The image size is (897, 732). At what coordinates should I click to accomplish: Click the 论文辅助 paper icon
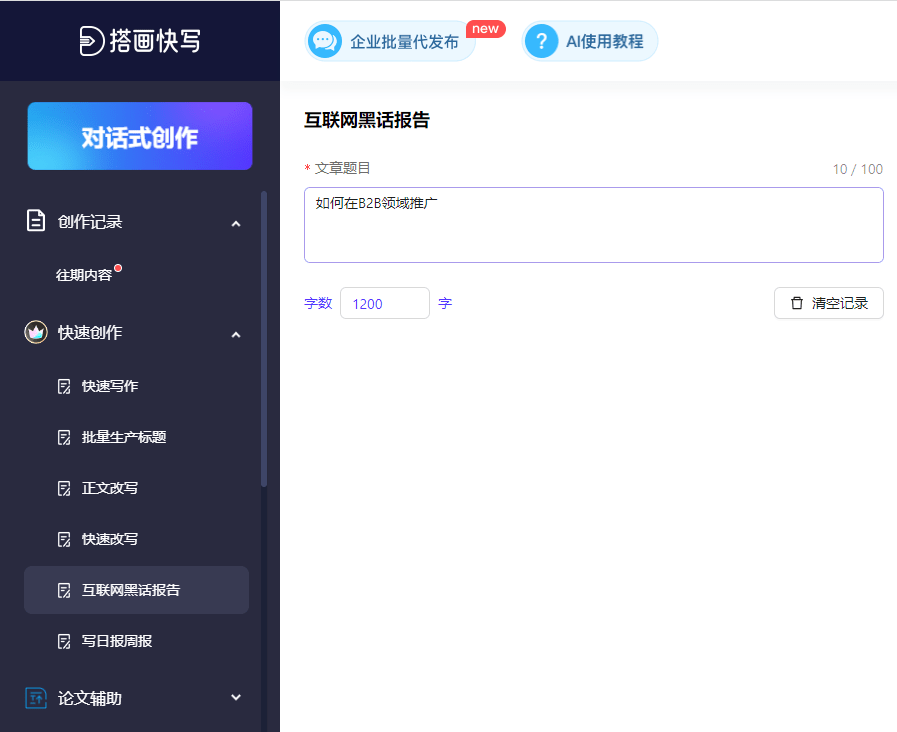coord(35,698)
